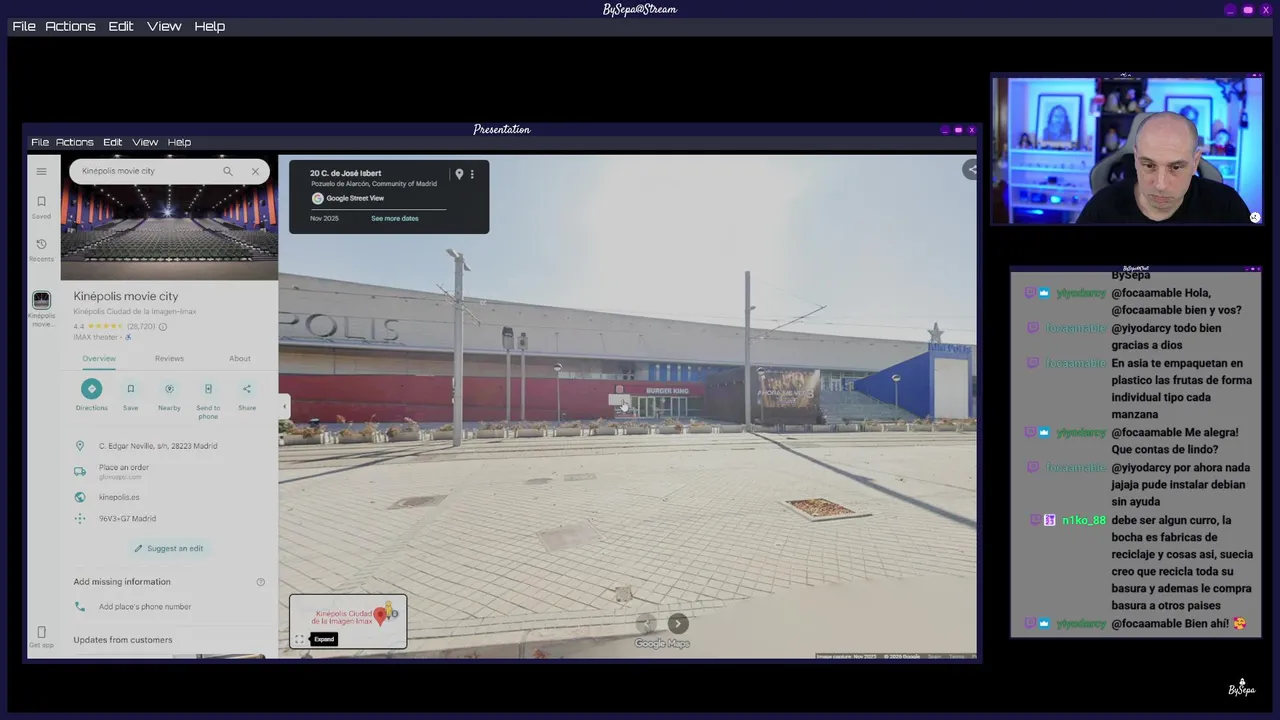Open Help menu in Presentation window
The width and height of the screenshot is (1280, 720).
[x=180, y=142]
